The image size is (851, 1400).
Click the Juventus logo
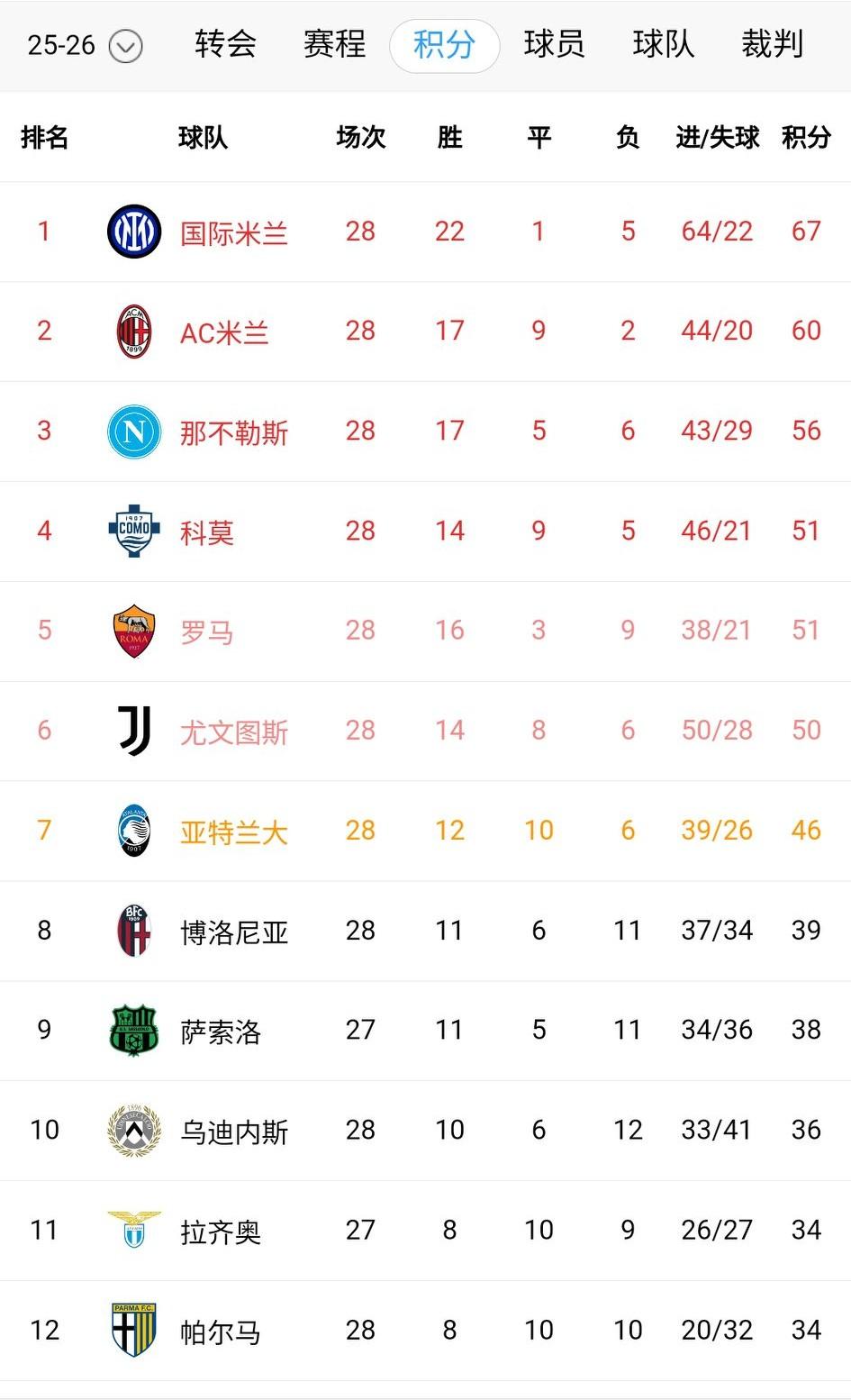(133, 731)
